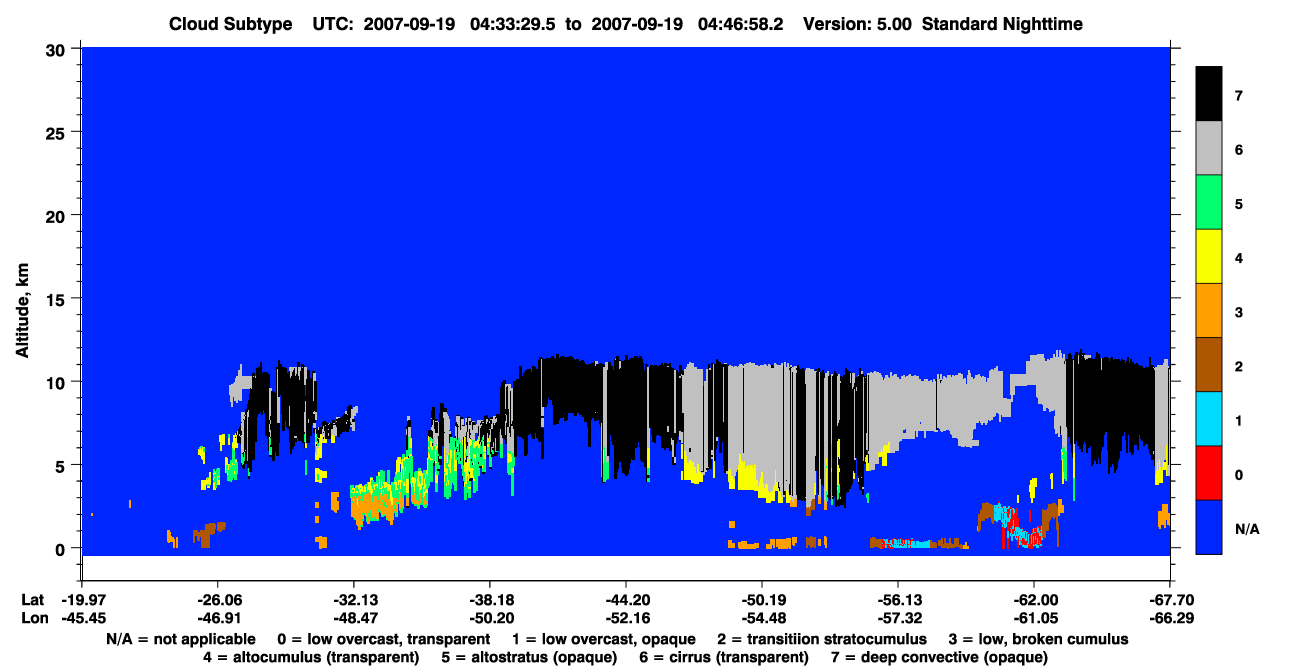Click the orange broken cumulus legend swatch
This screenshot has width=1300, height=667.
[1209, 311]
